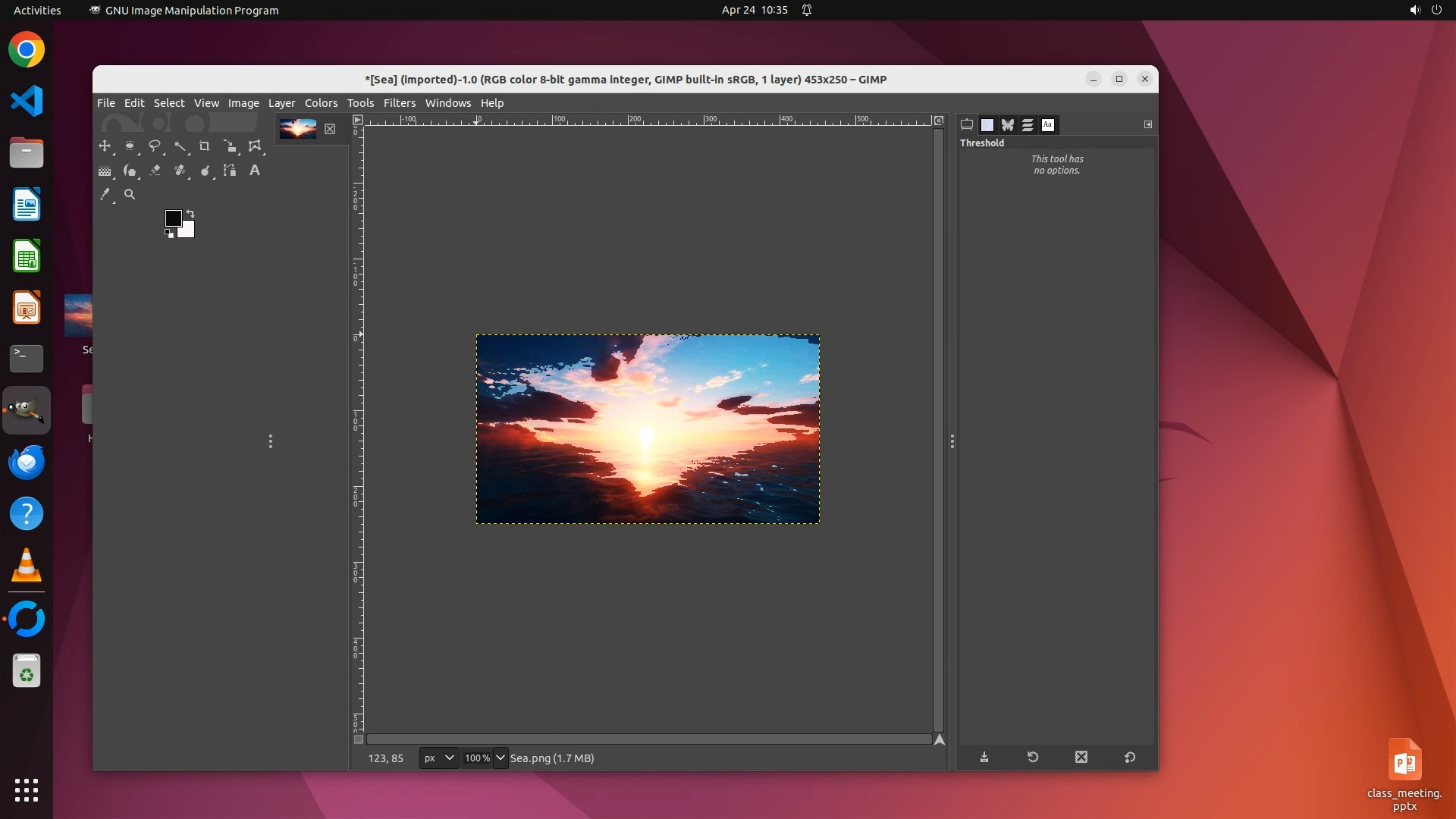The width and height of the screenshot is (1456, 819).
Task: Open the black foreground color swatch
Action: 172,218
